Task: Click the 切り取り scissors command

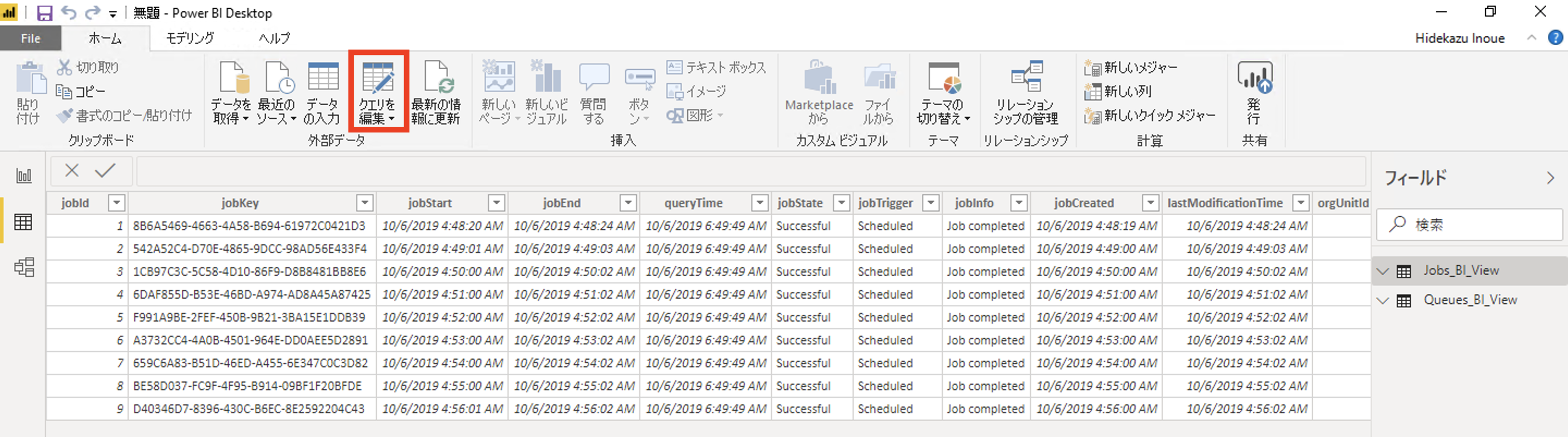Action: [88, 67]
